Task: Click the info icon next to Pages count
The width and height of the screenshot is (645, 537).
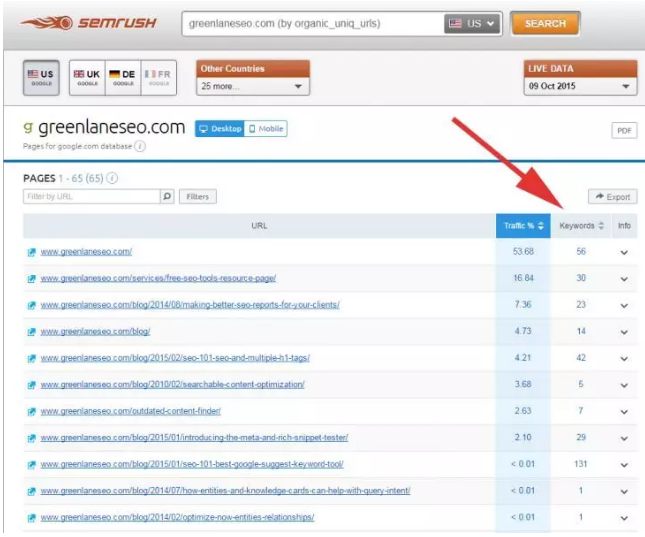Action: click(112, 178)
